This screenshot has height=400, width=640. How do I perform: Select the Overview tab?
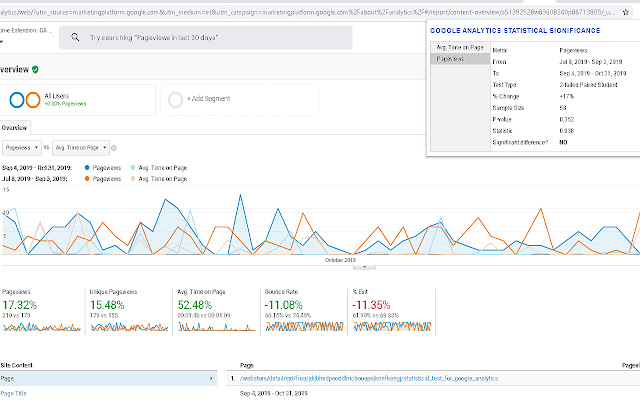[x=15, y=128]
